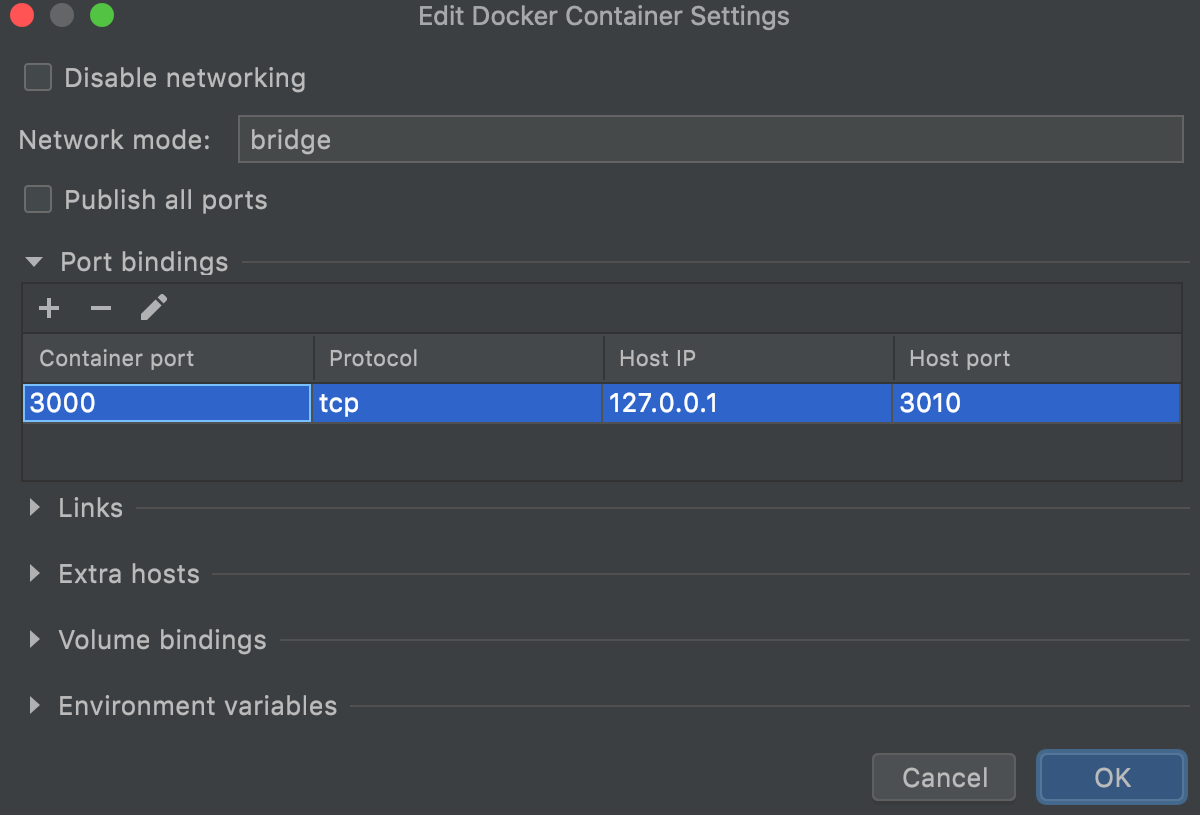This screenshot has height=815, width=1200.
Task: Check Publish all ports
Action: coord(37,199)
